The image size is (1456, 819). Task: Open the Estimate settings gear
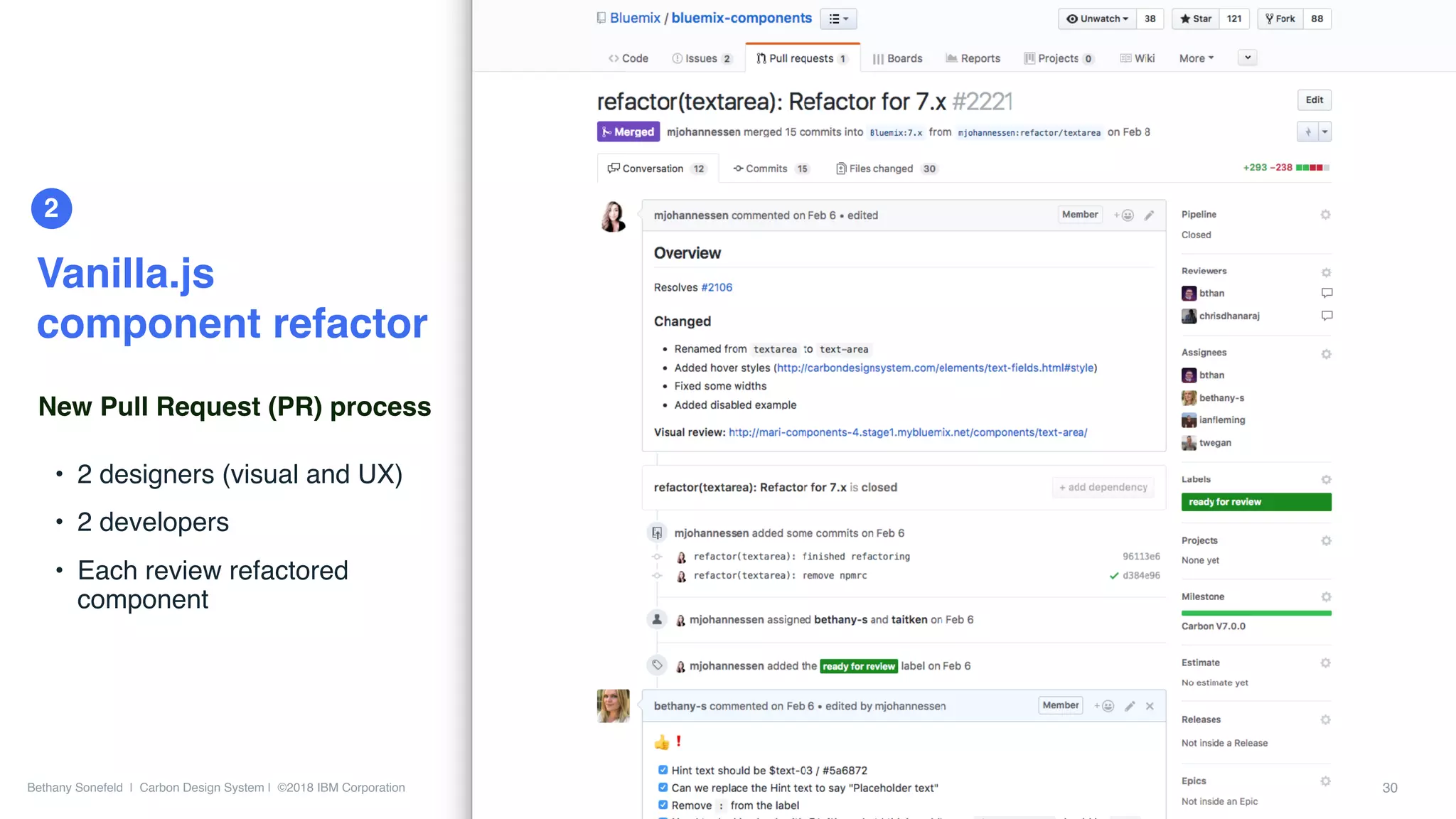click(x=1325, y=663)
